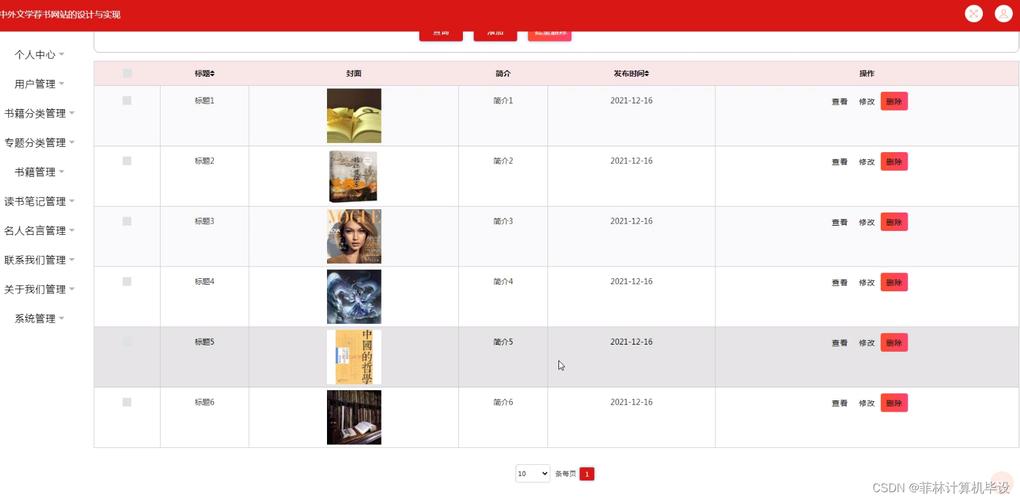The image size is (1020, 500).
Task: Click the dark library cover in row 标题6
Action: pos(354,417)
